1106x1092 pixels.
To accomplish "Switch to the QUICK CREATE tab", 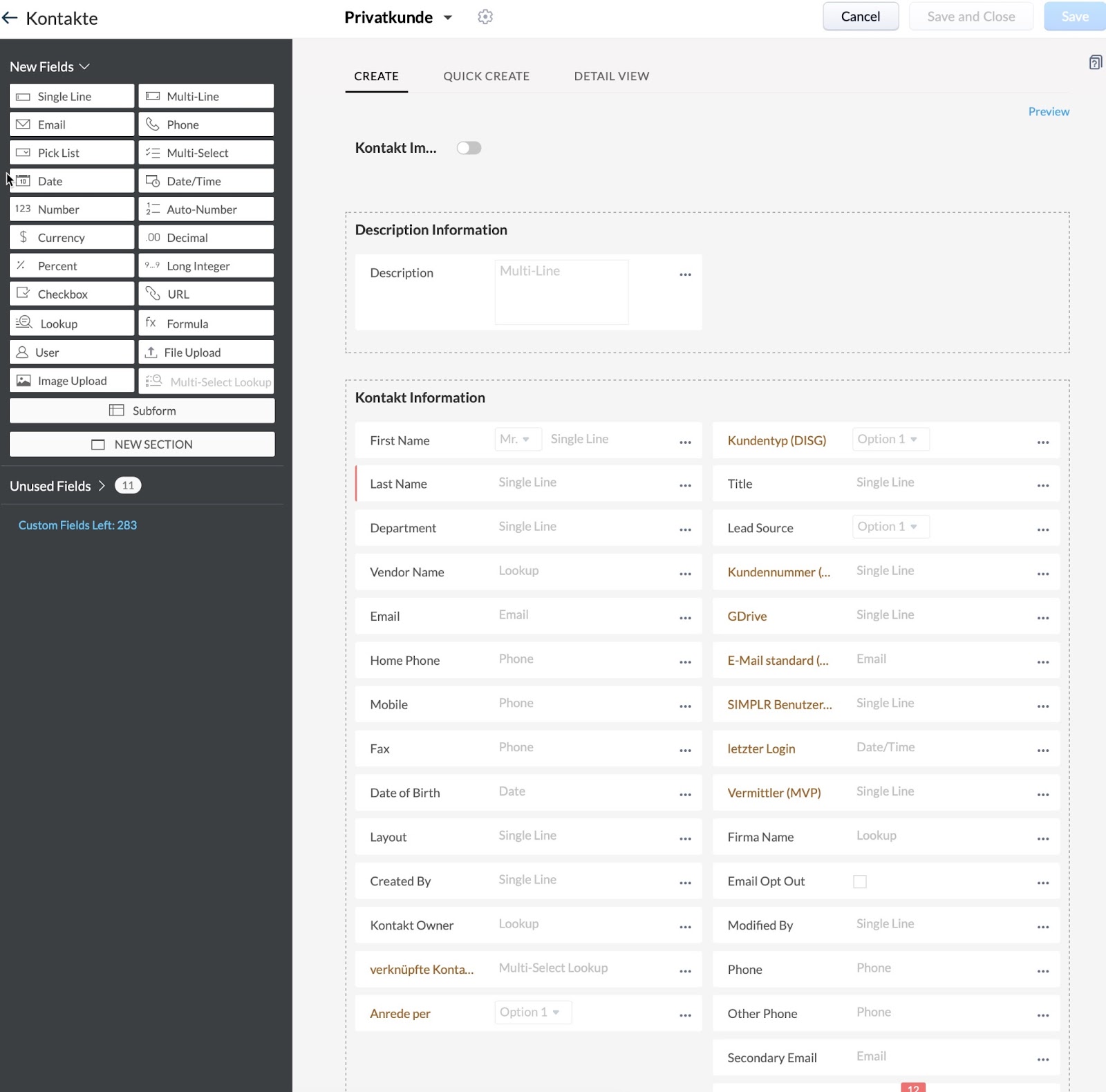I will 487,76.
